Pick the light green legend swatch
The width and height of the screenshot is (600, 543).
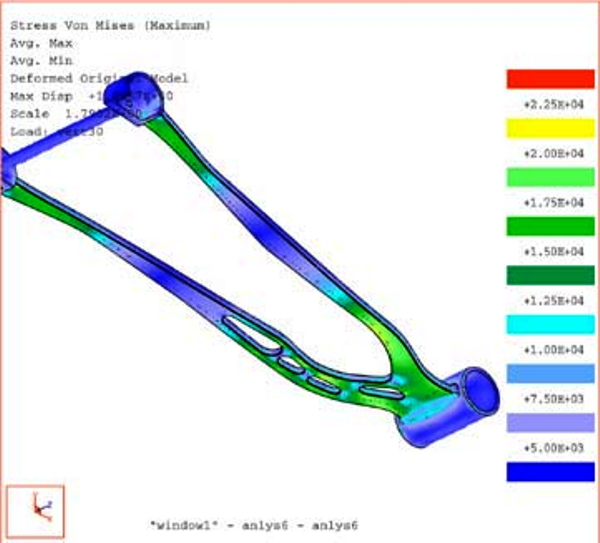(x=550, y=177)
